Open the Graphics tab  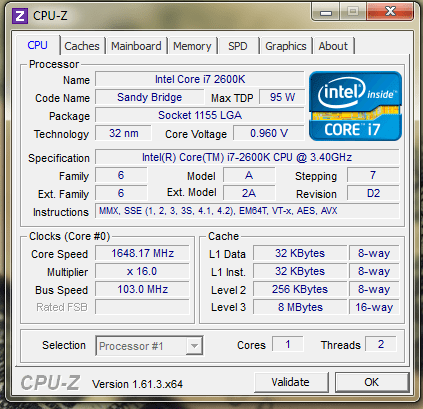click(286, 46)
